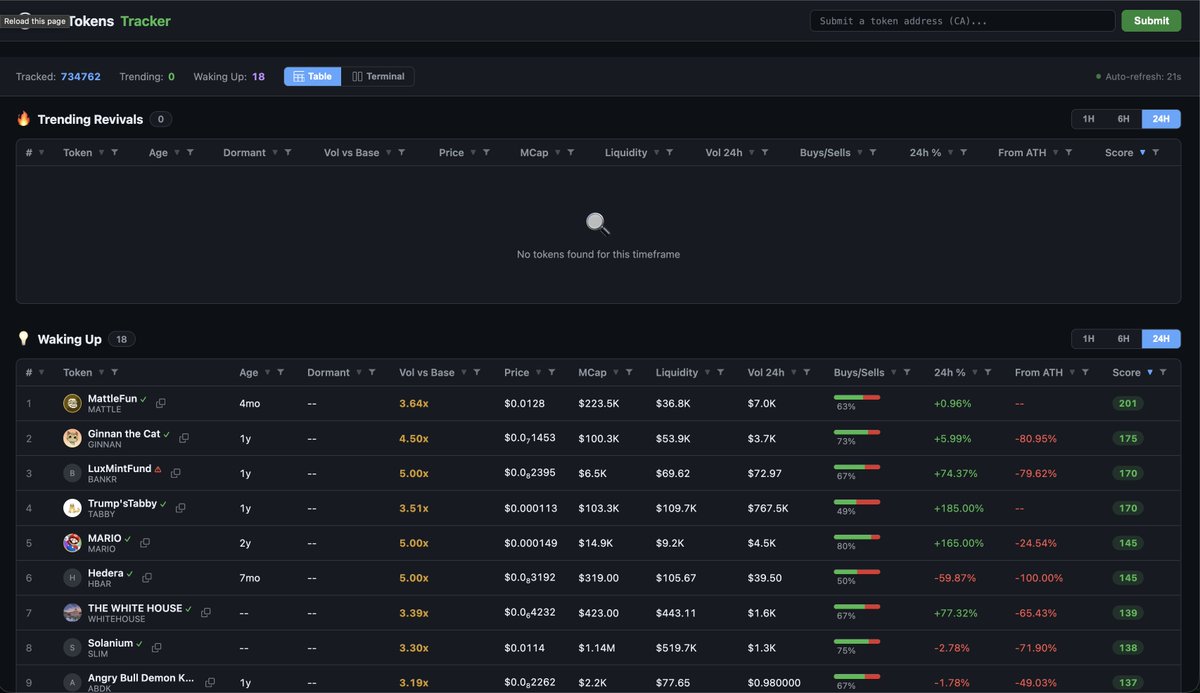The height and width of the screenshot is (693, 1200).
Task: Filter Vol vs Base in Waking Up
Action: [x=478, y=373]
